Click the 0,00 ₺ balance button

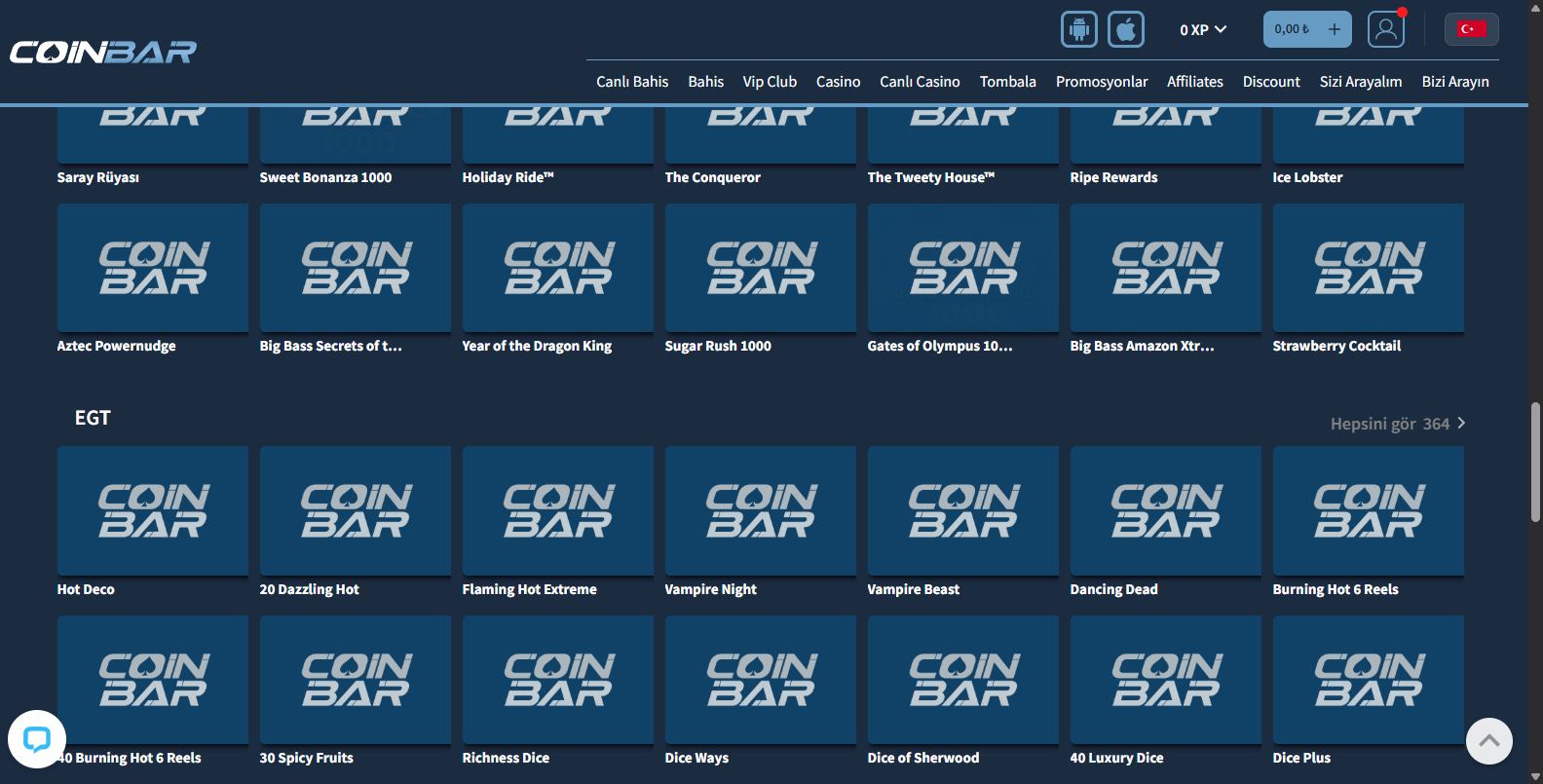(1292, 29)
